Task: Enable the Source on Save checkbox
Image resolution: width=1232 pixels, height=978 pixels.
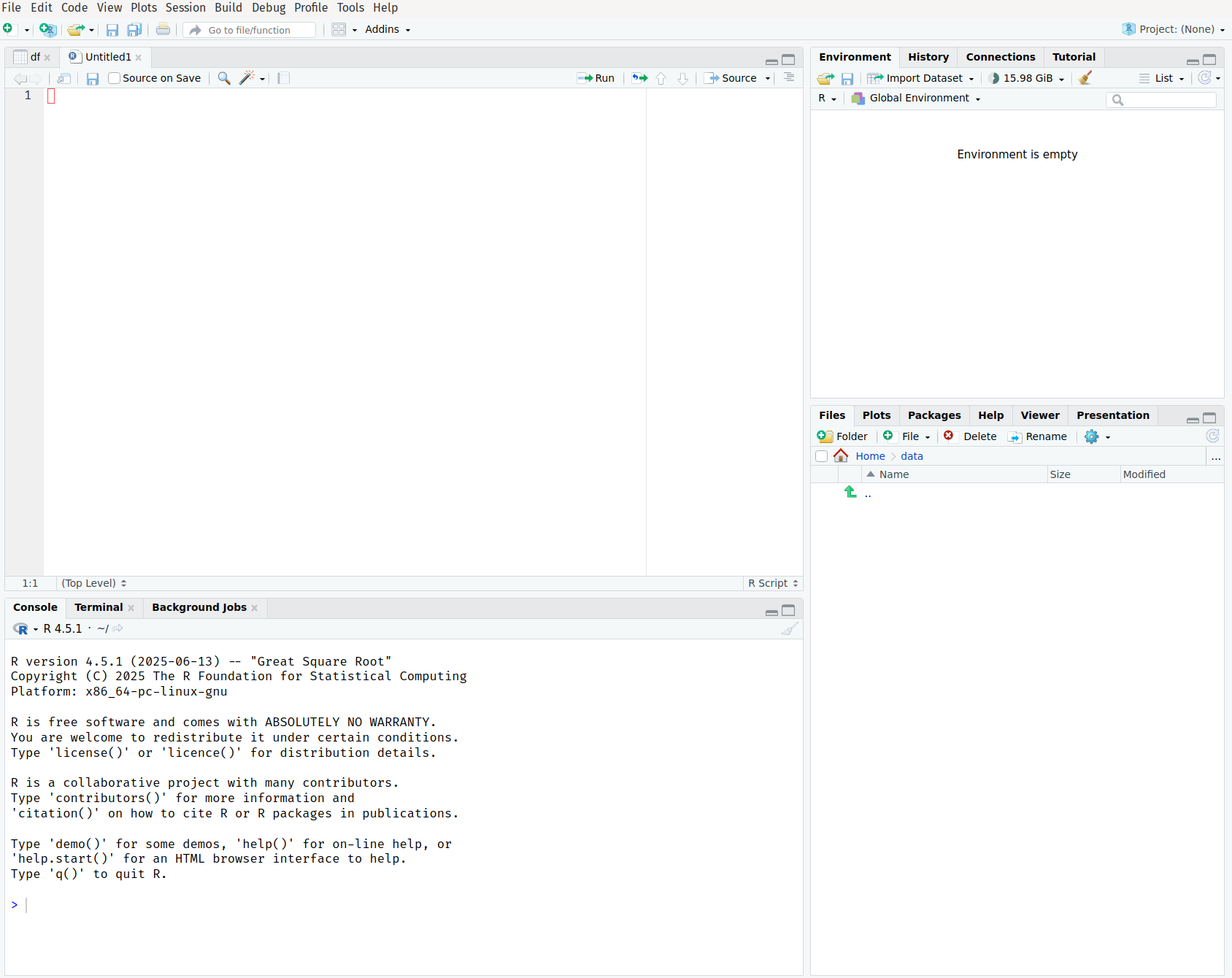Action: point(115,78)
